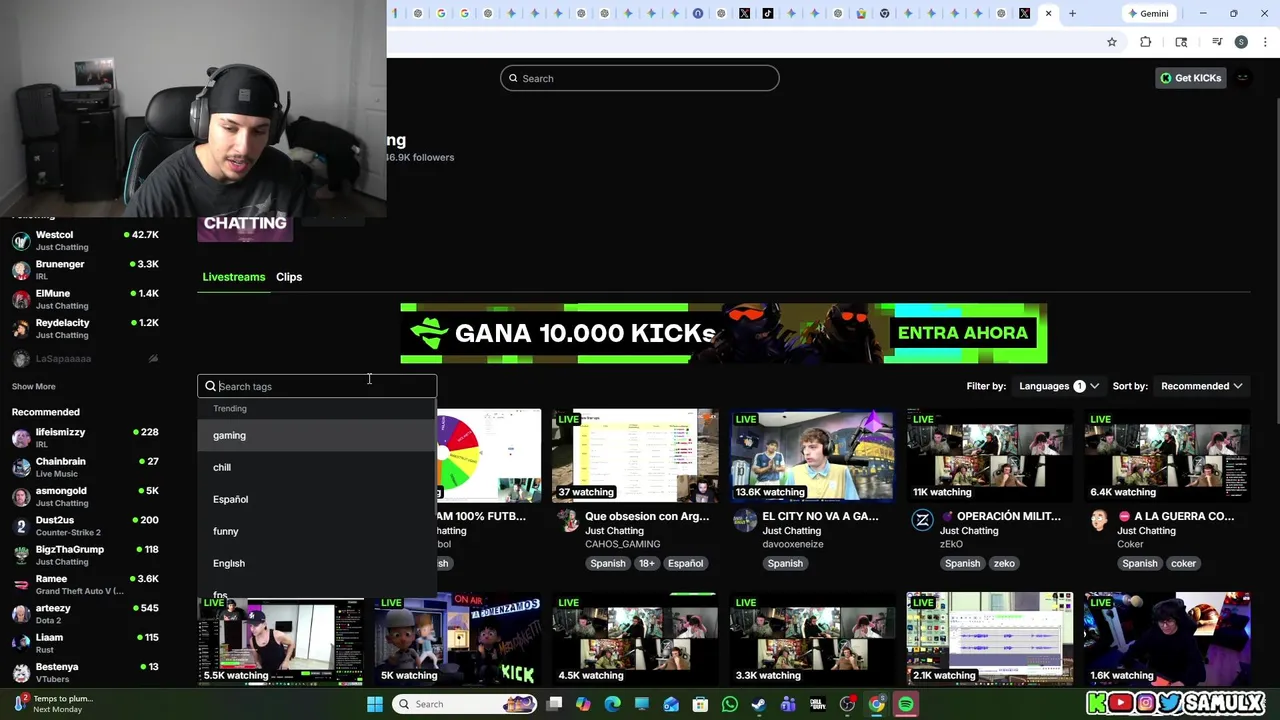Click ENTRA AHORA on the banner
This screenshot has width=1280, height=720.
(x=962, y=333)
